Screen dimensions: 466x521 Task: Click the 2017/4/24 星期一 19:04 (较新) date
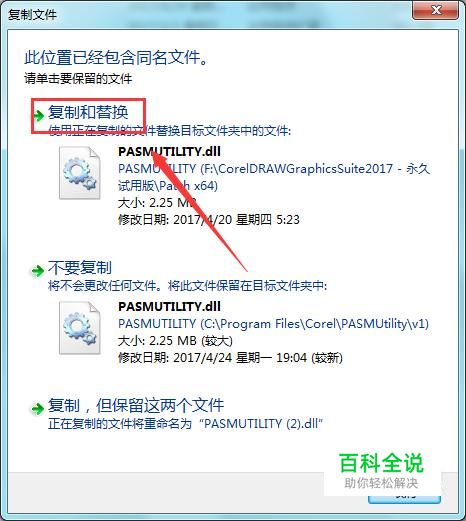230,358
